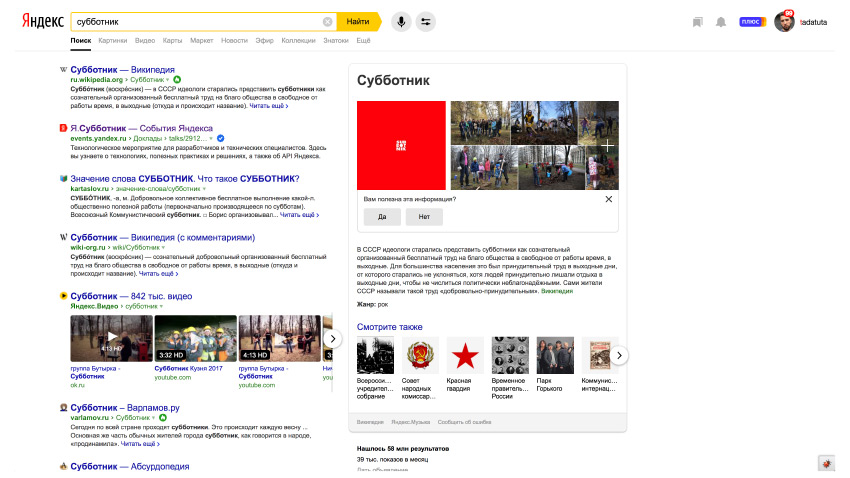Open 'Я.Субботник — События Яндекса' result
Screen dimensions: 850x478
click(x=141, y=128)
